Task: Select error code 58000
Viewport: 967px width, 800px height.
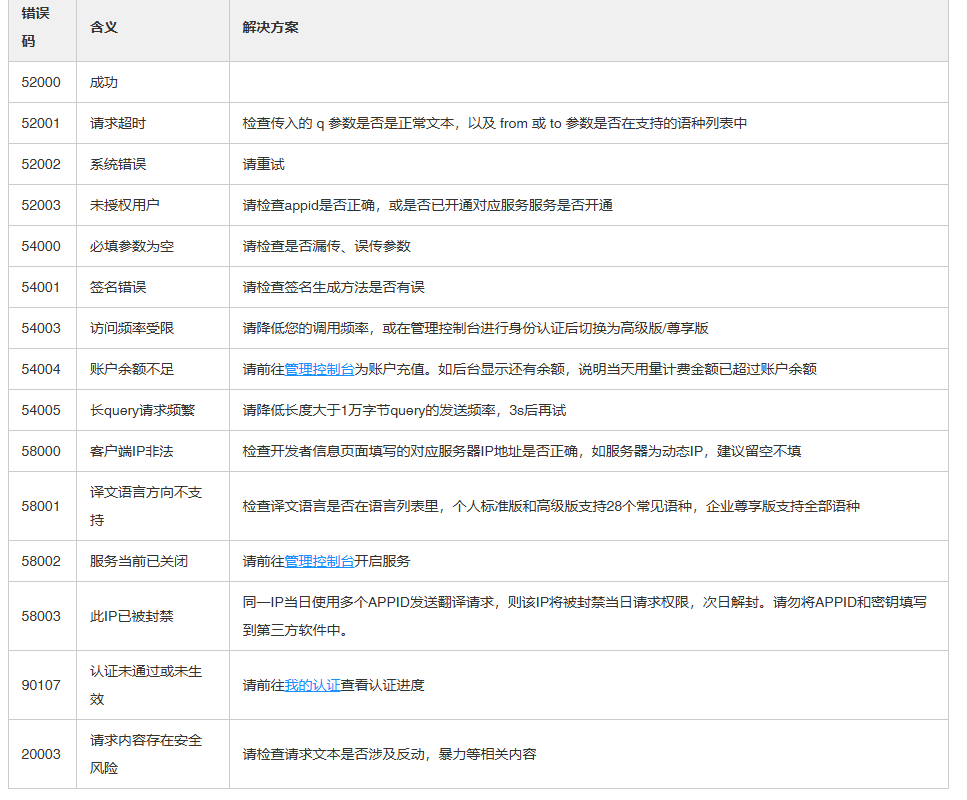Action: coord(41,451)
